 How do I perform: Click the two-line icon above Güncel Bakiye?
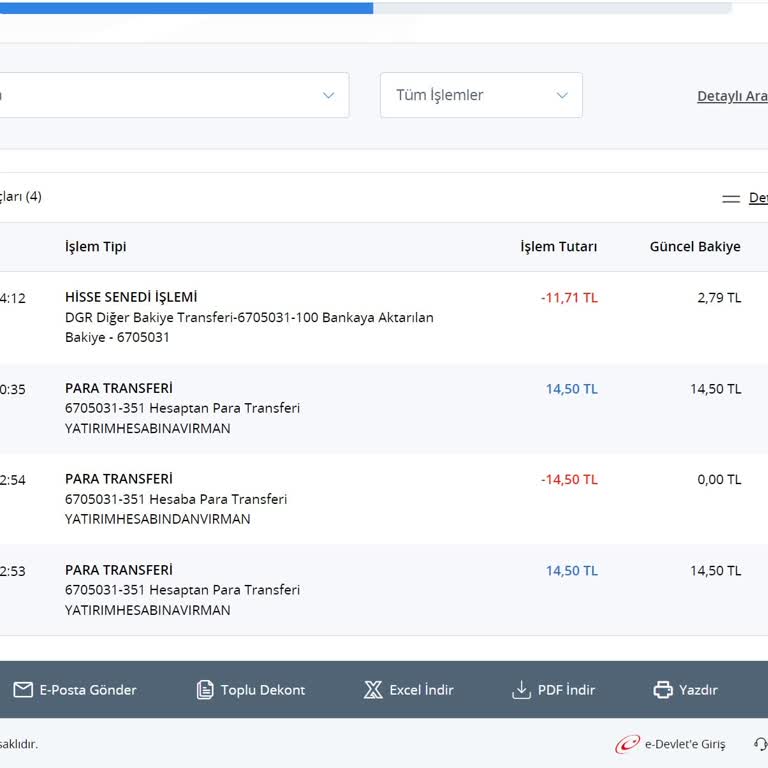tap(731, 199)
